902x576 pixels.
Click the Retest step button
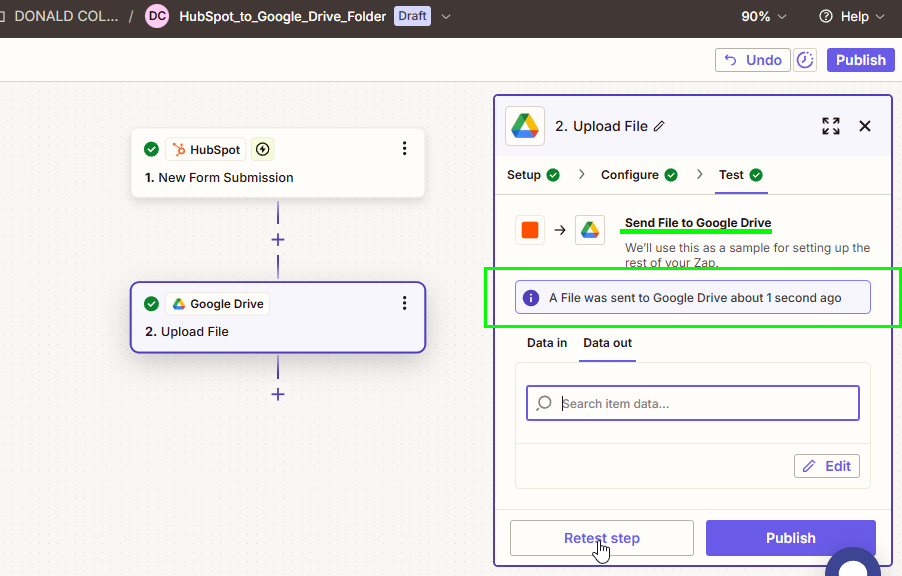click(x=602, y=538)
